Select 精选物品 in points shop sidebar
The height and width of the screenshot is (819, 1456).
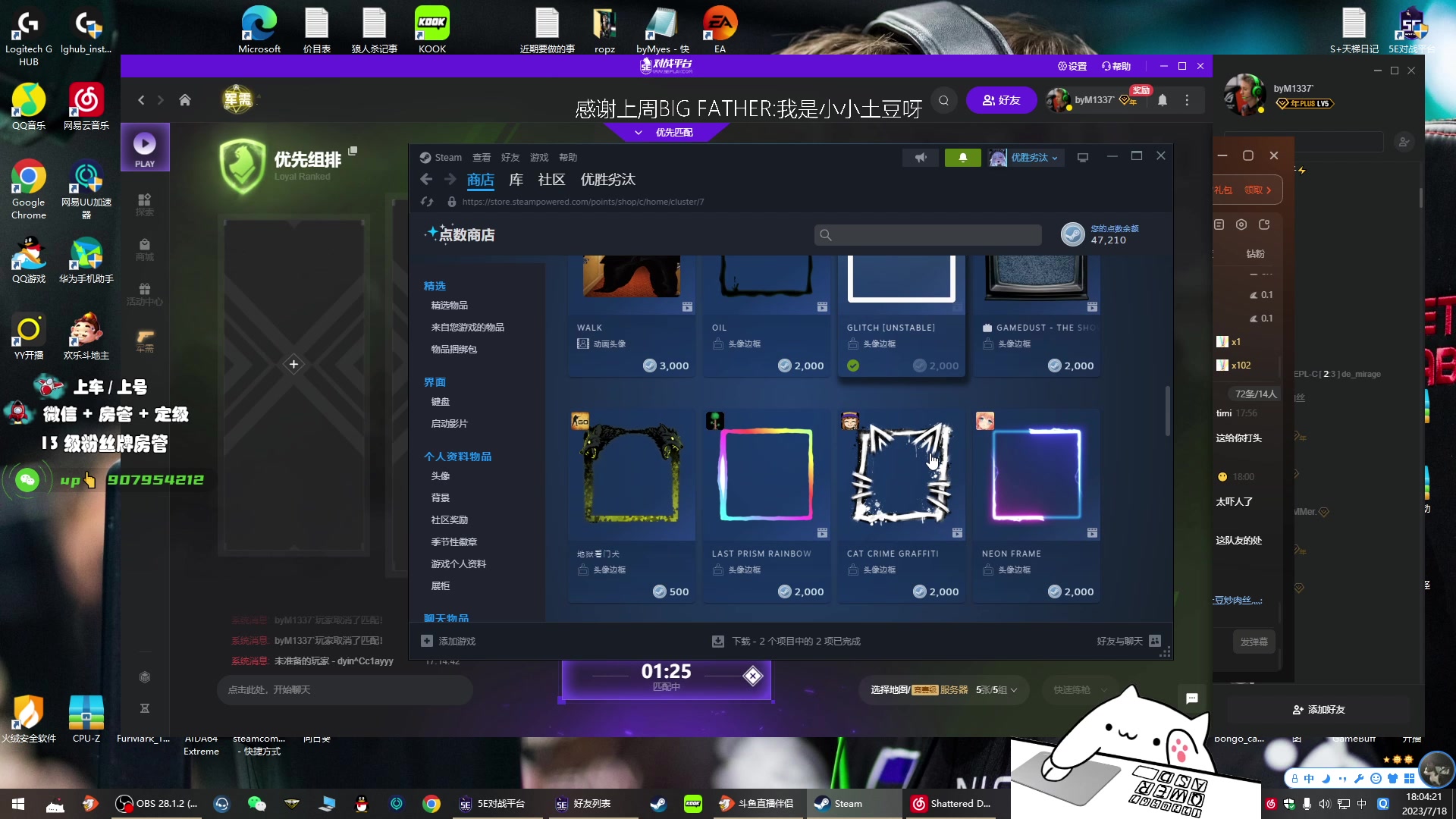coord(450,306)
